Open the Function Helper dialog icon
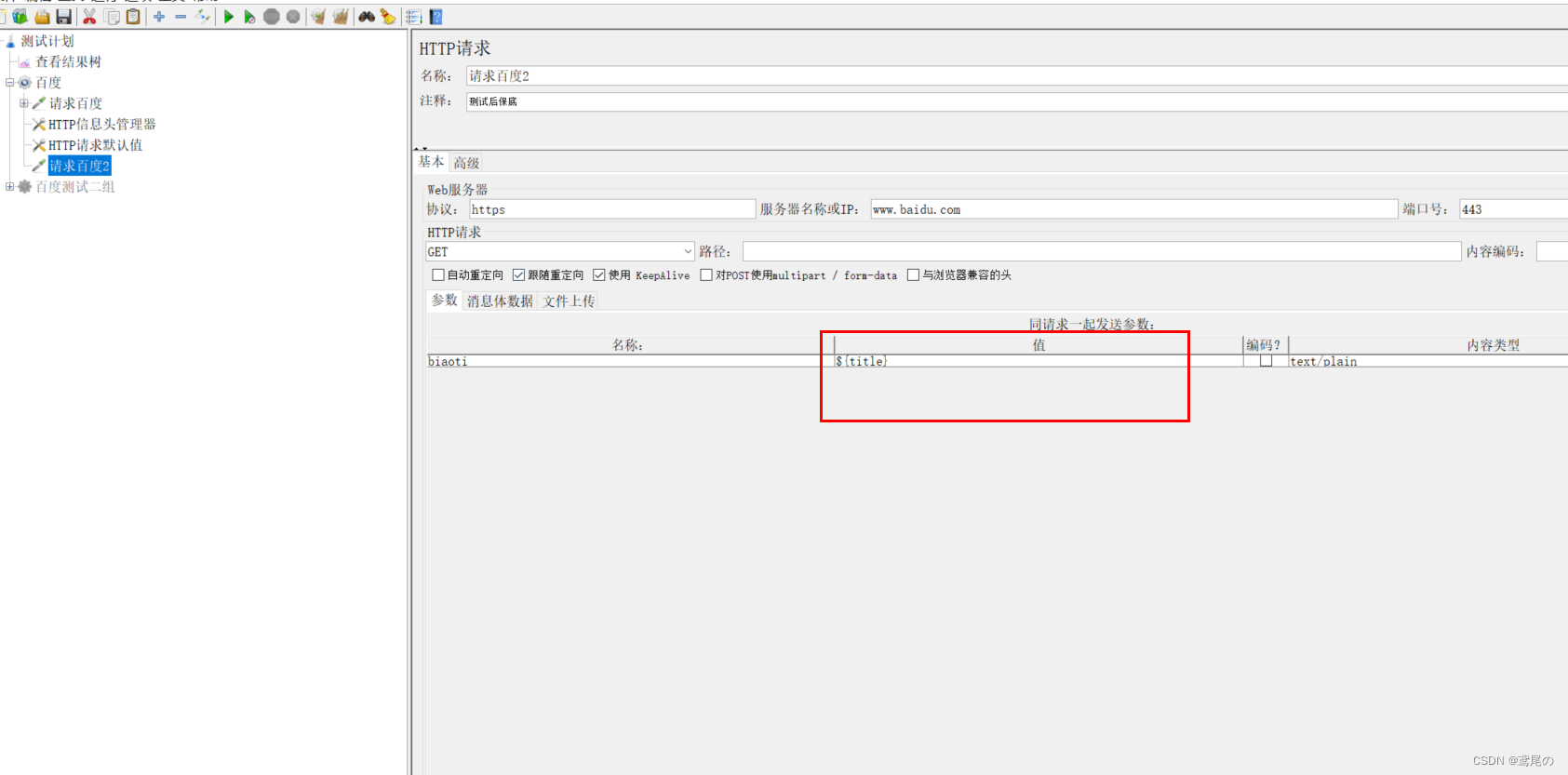 pyautogui.click(x=414, y=17)
